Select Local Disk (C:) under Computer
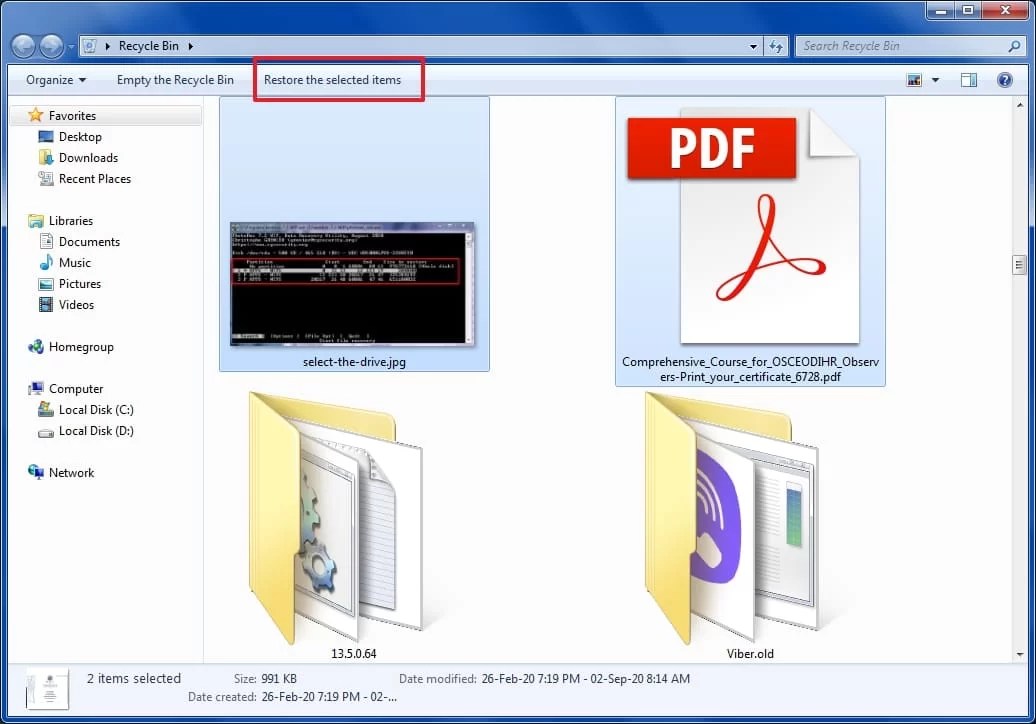Viewport: 1036px width, 724px height. coord(96,409)
